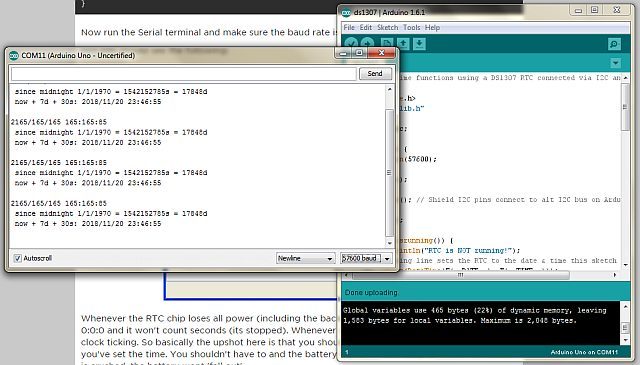Open the Tools menu
Image resolution: width=640 pixels, height=365 pixels.
411,27
